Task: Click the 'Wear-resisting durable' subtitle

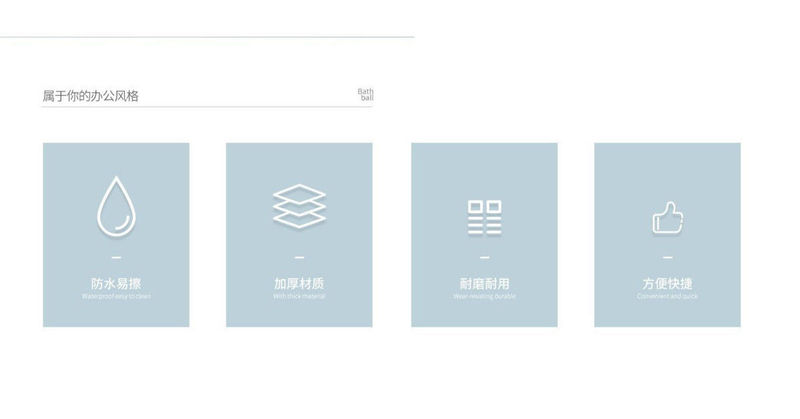Action: tap(484, 297)
